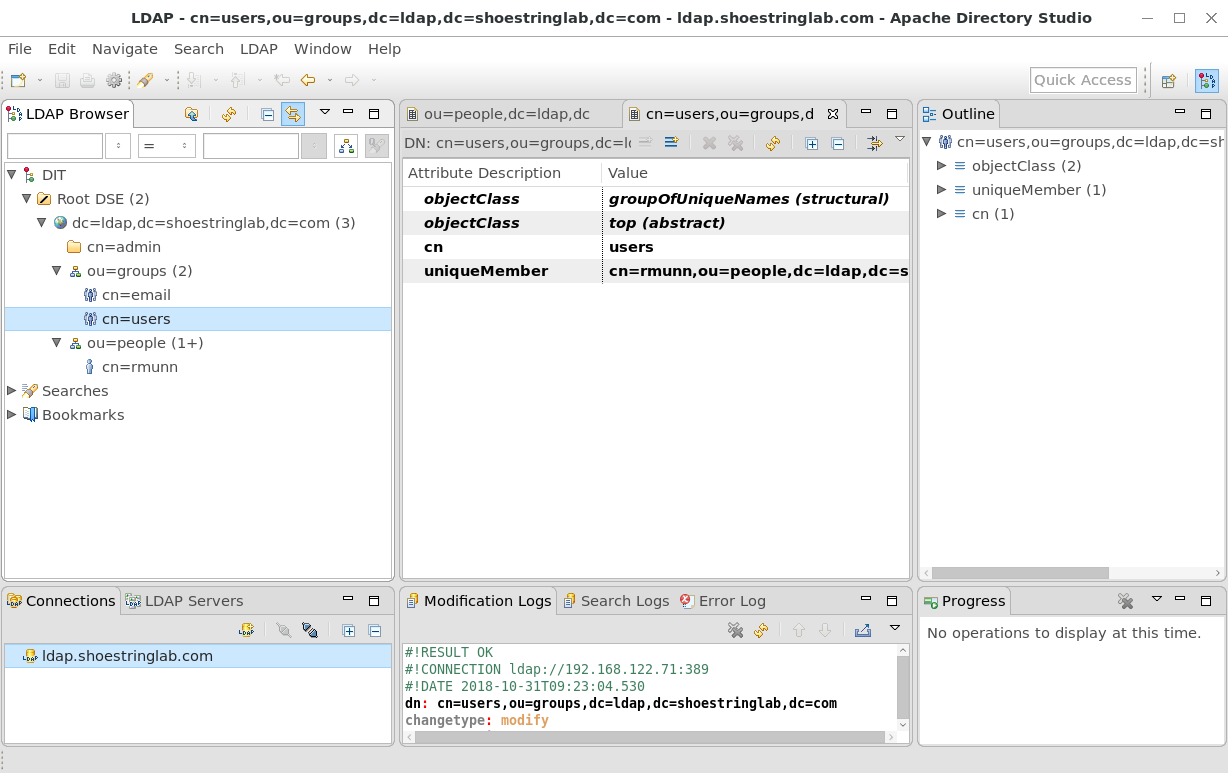Expand uniqueMember (1) in Outline

tap(941, 190)
